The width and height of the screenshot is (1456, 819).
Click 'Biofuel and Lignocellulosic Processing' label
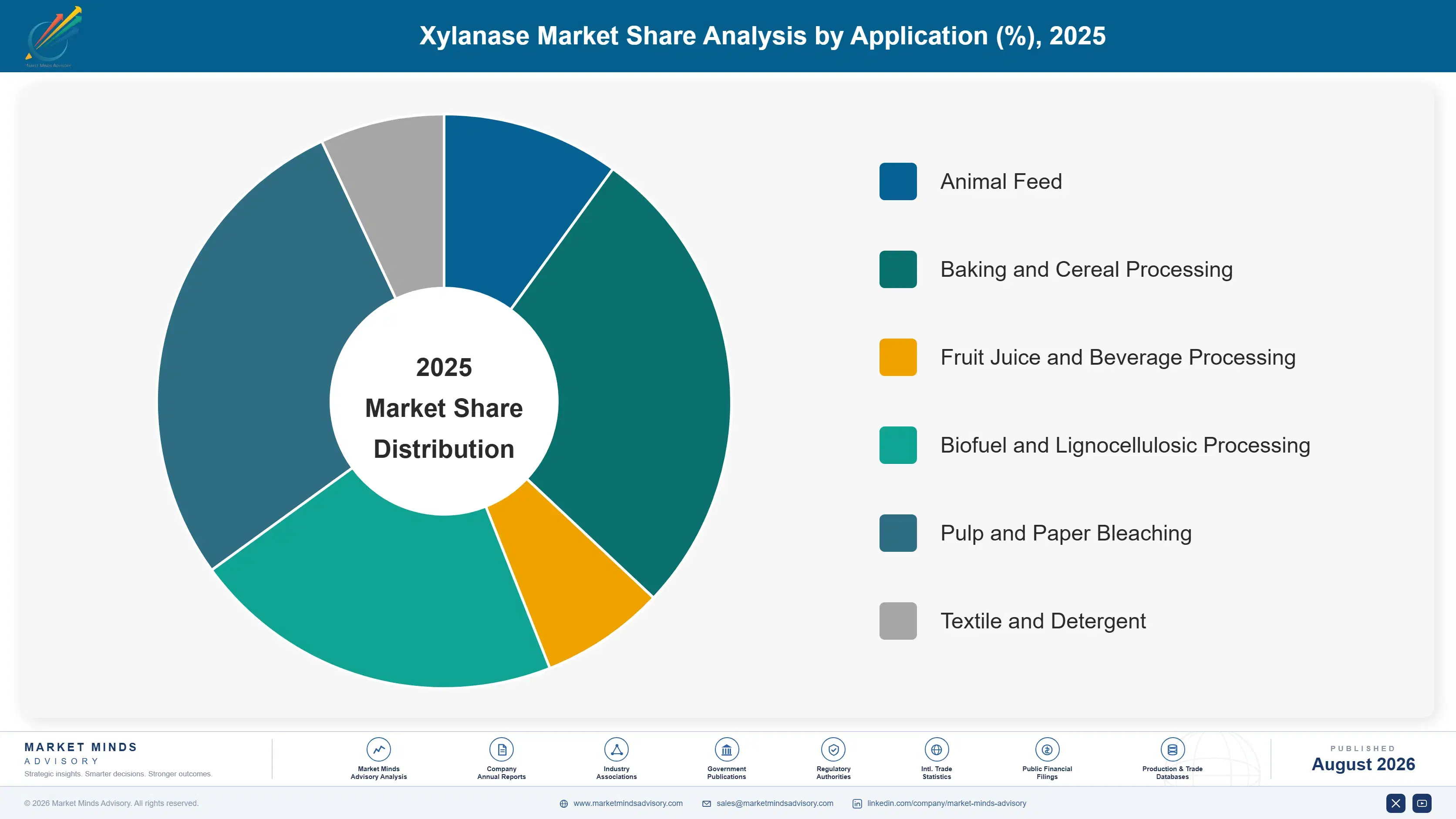[x=1126, y=445]
